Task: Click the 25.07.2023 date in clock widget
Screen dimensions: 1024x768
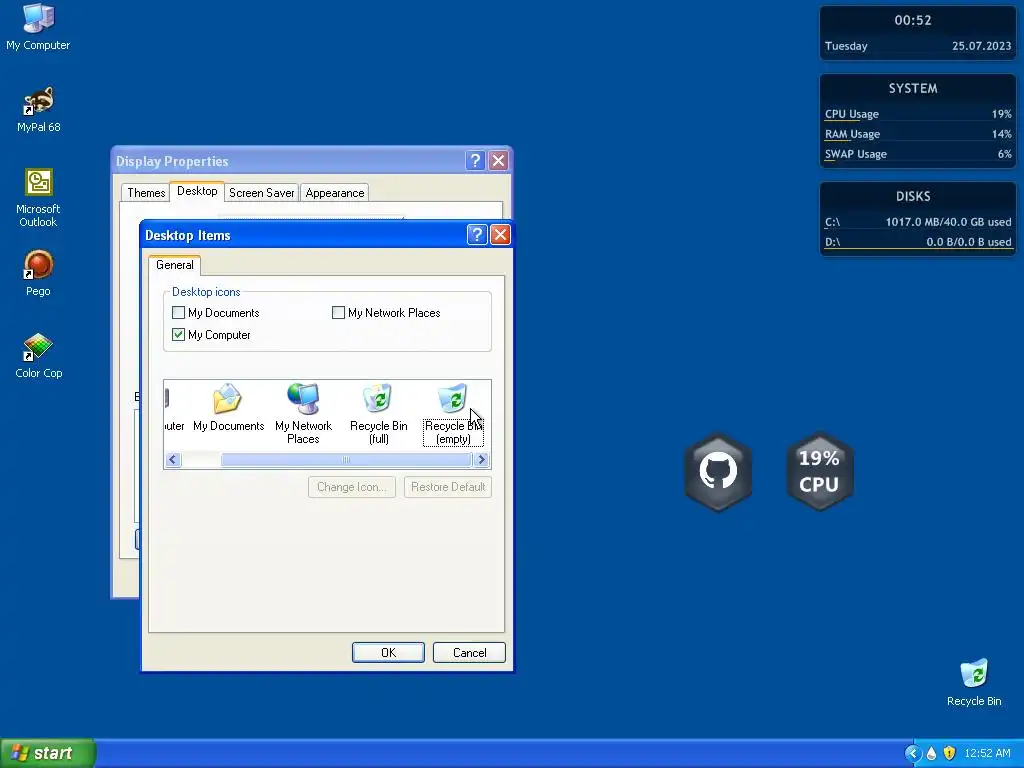Action: (x=981, y=46)
